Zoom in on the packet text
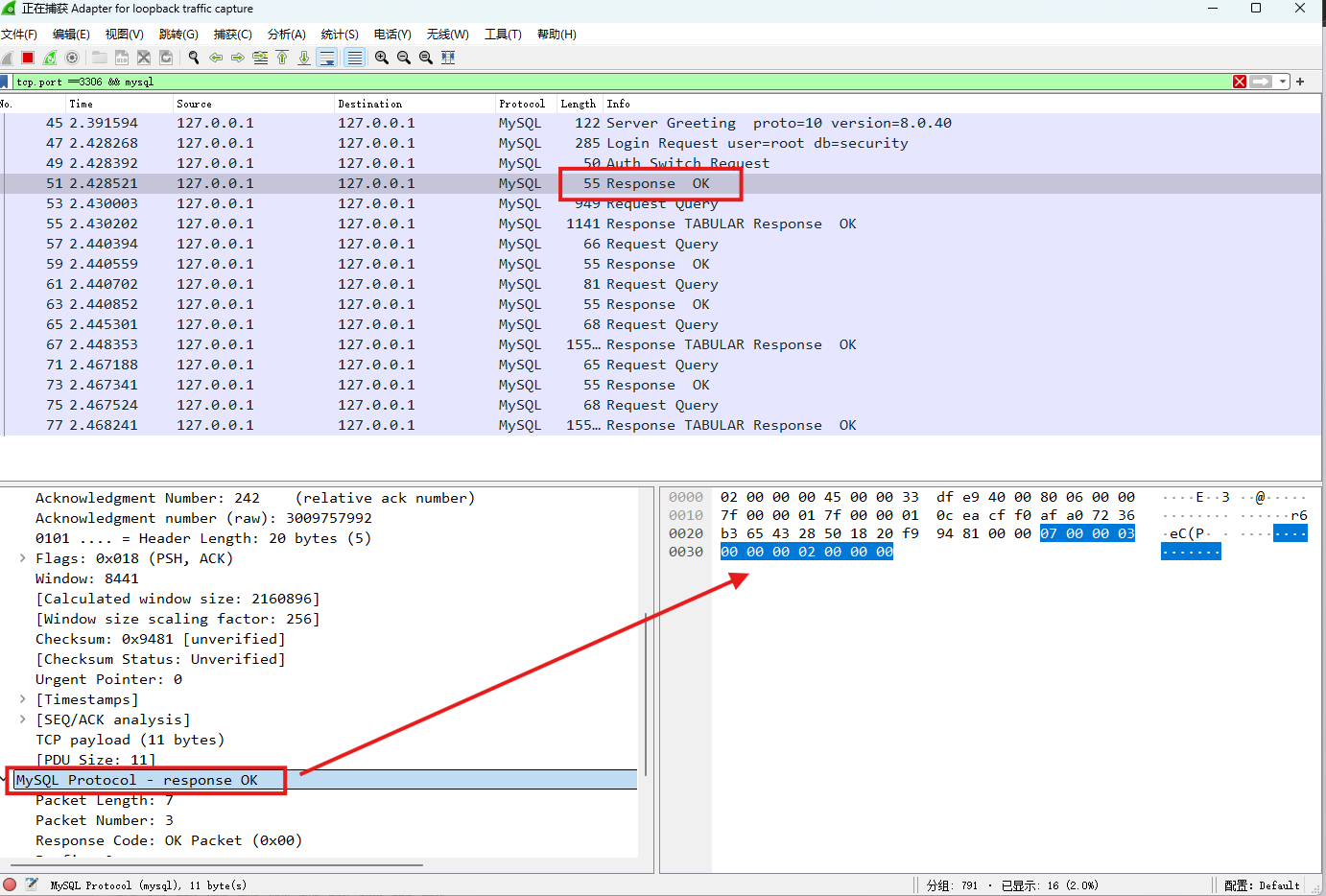 [382, 58]
